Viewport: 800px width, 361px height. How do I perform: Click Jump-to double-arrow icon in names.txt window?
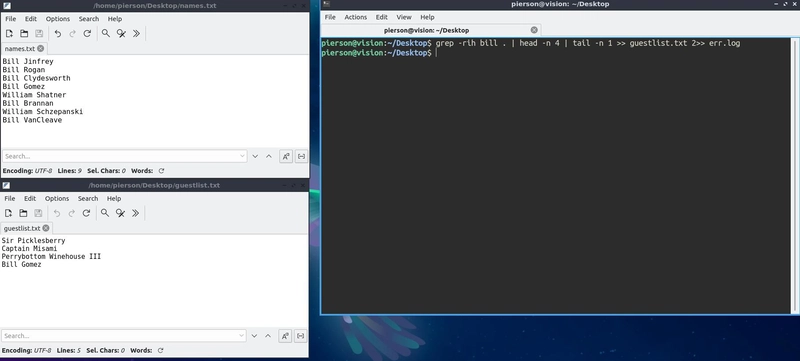[136, 34]
